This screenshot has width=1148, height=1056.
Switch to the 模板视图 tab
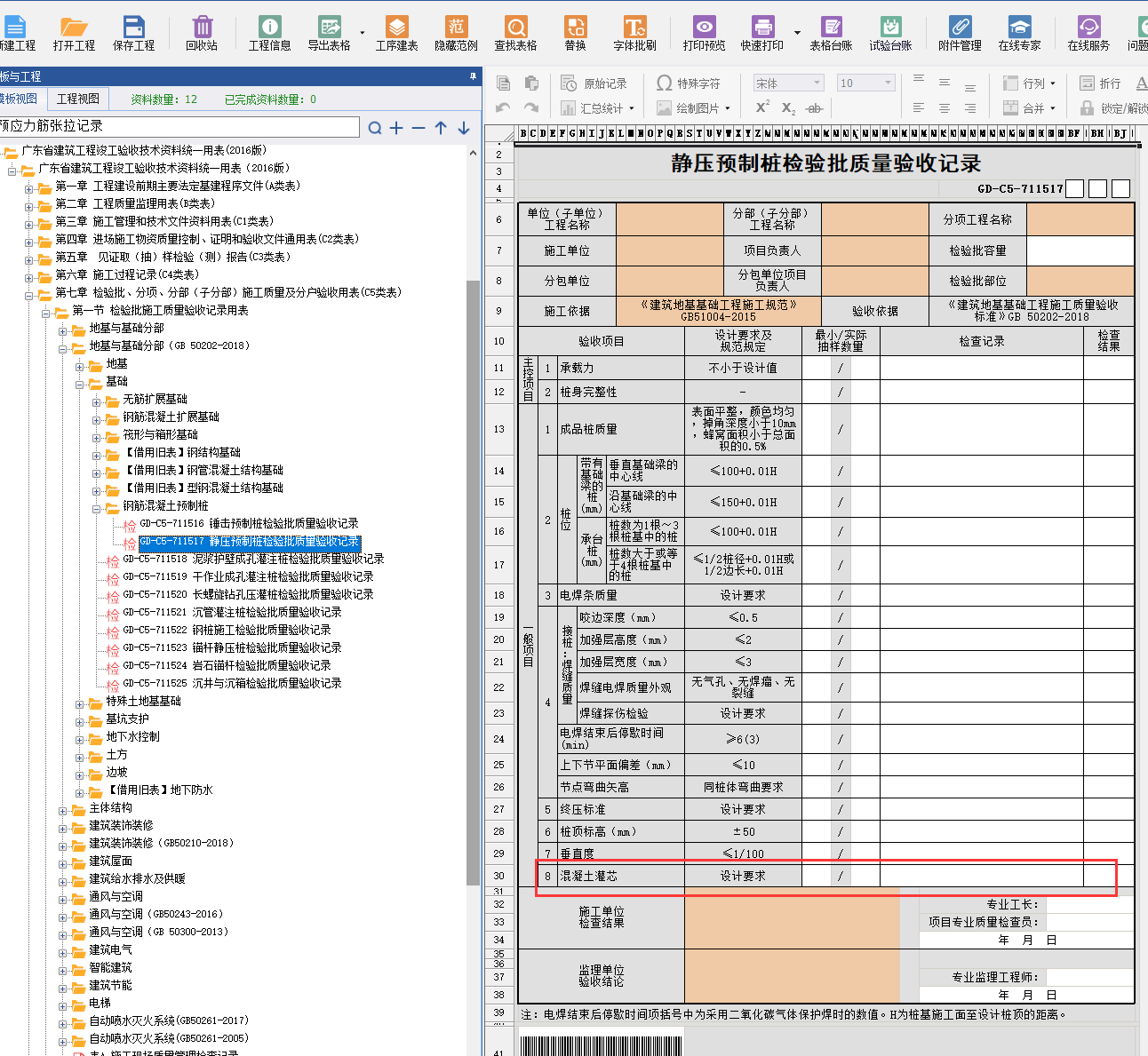[x=20, y=99]
